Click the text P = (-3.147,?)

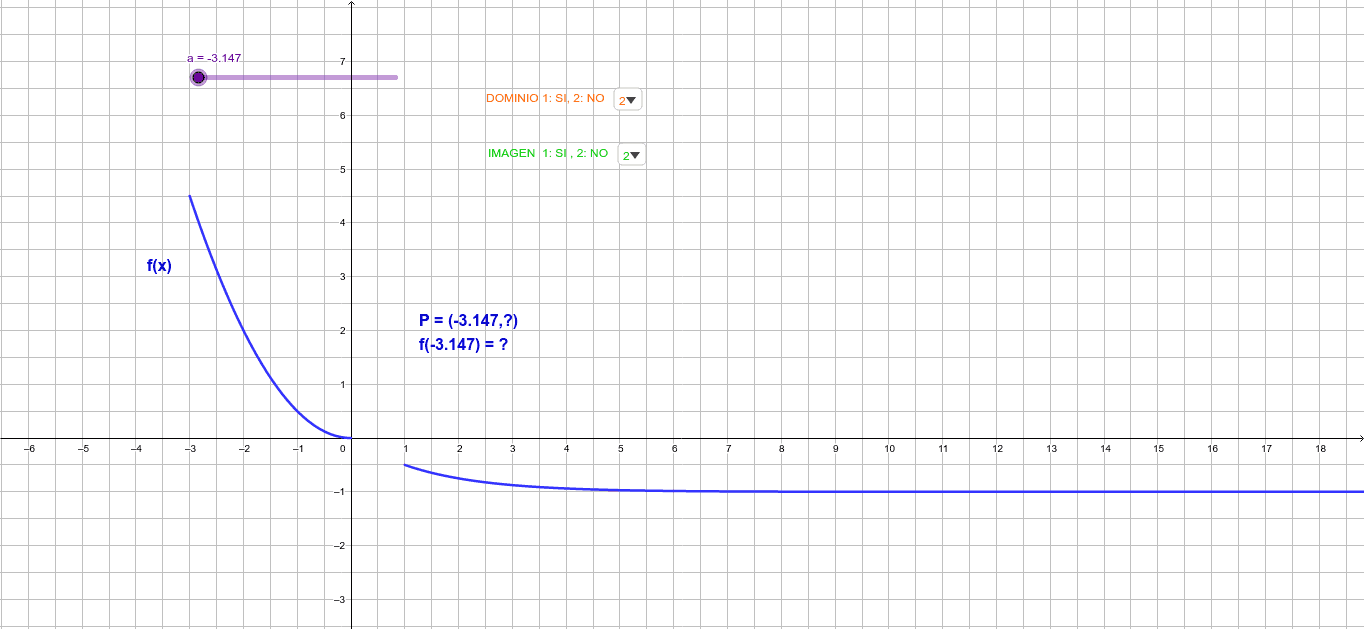point(468,320)
